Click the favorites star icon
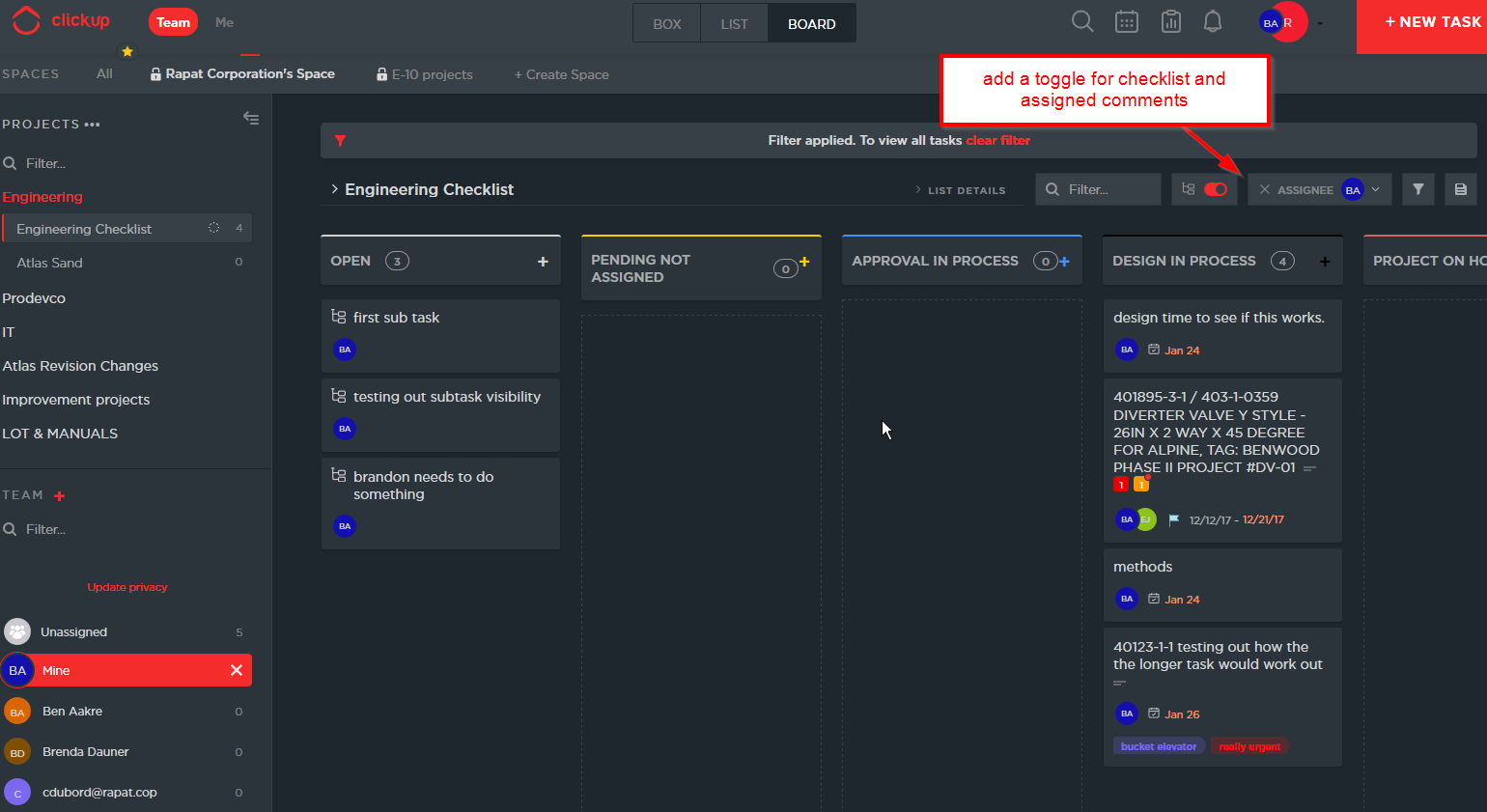The image size is (1487, 812). [126, 51]
